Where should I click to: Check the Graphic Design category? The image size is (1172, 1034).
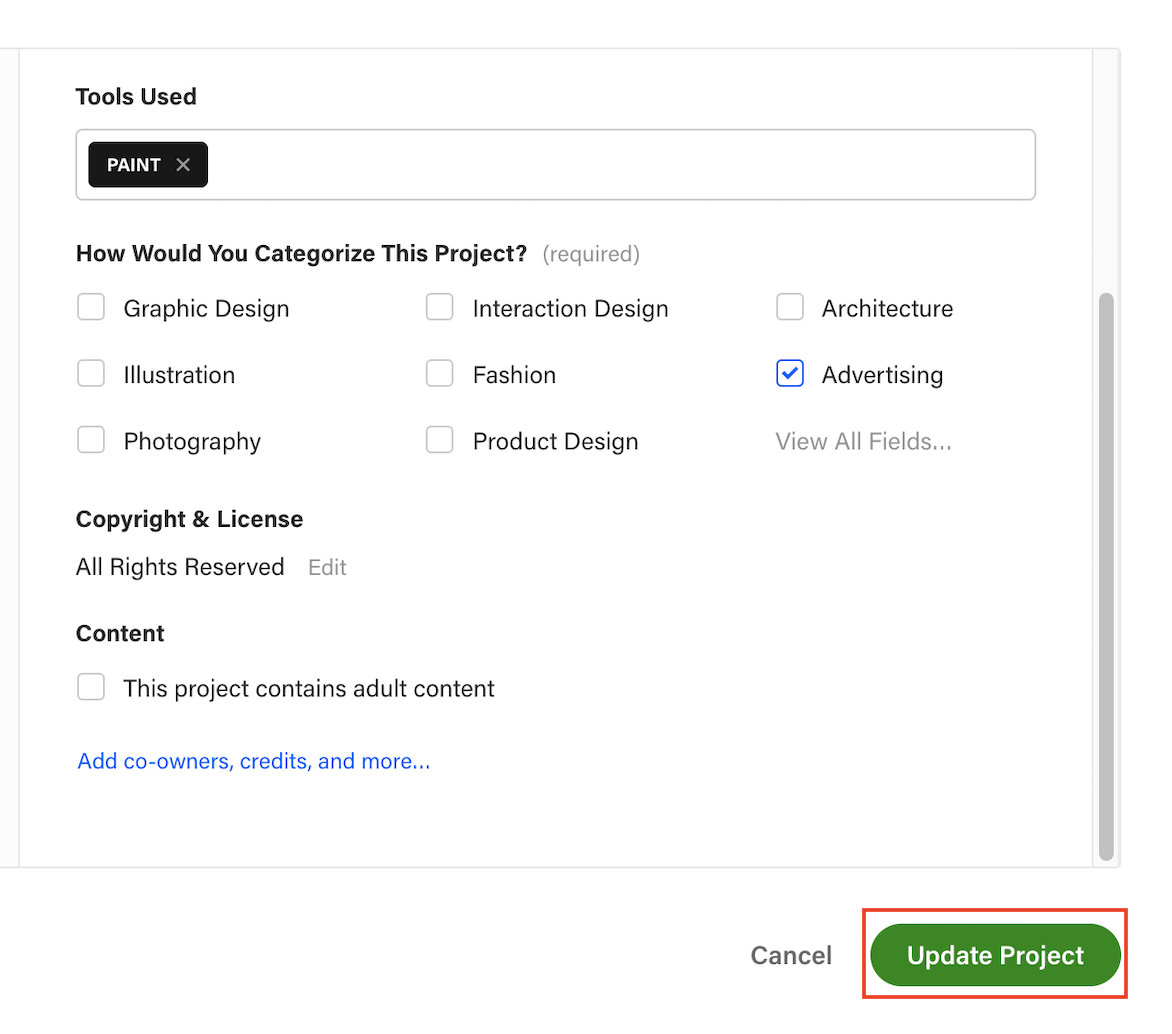(91, 307)
